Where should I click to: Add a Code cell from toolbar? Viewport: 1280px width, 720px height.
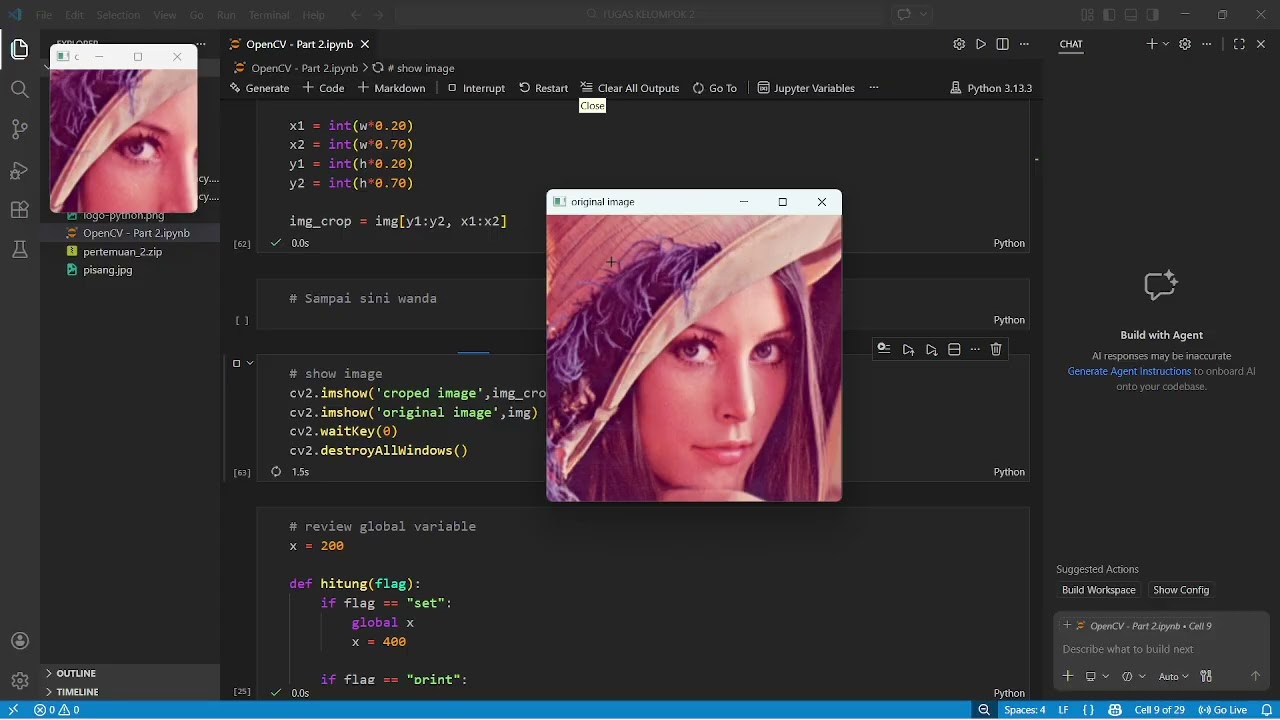click(x=323, y=88)
